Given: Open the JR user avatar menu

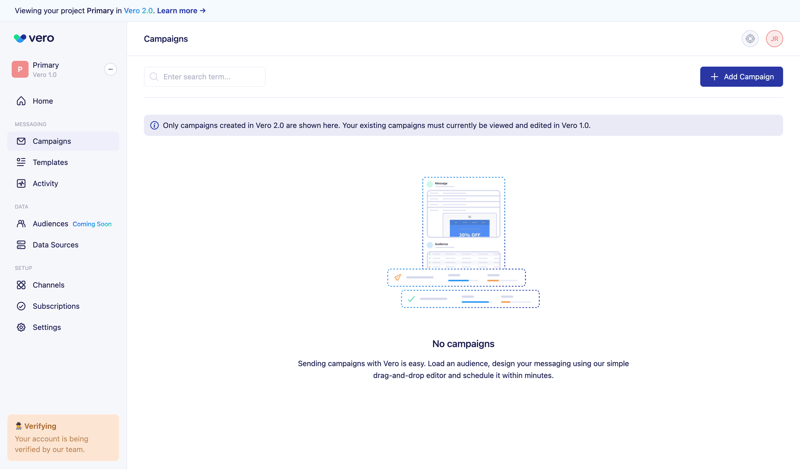Looking at the screenshot, I should point(774,39).
